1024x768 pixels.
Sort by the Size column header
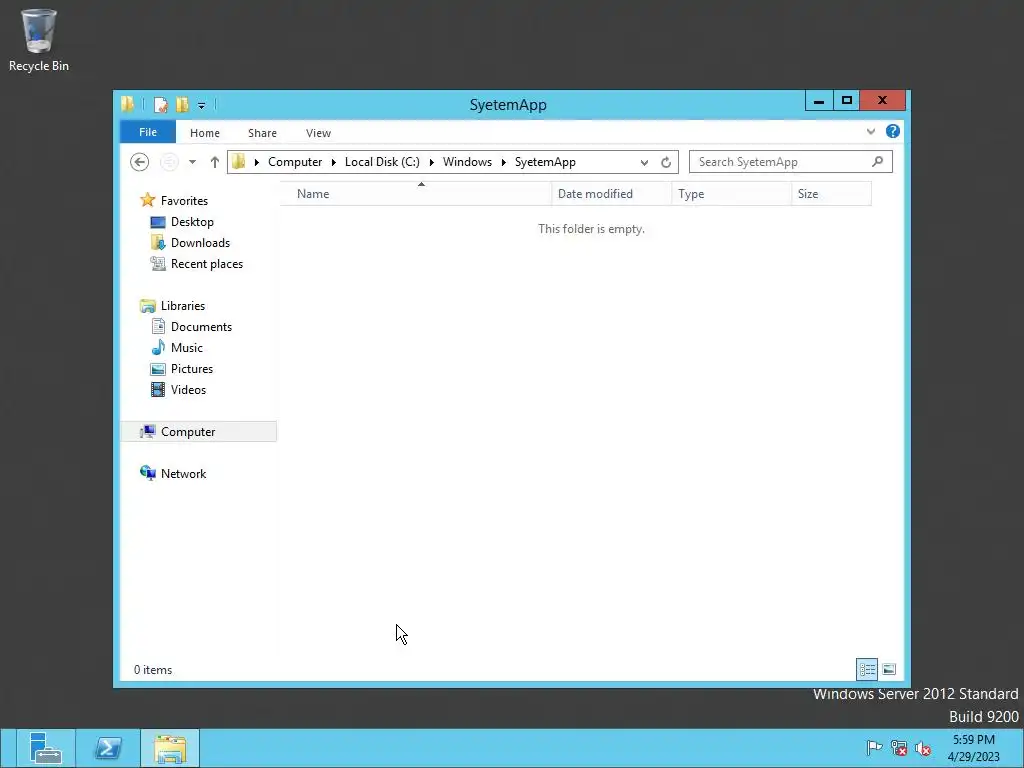(x=831, y=194)
